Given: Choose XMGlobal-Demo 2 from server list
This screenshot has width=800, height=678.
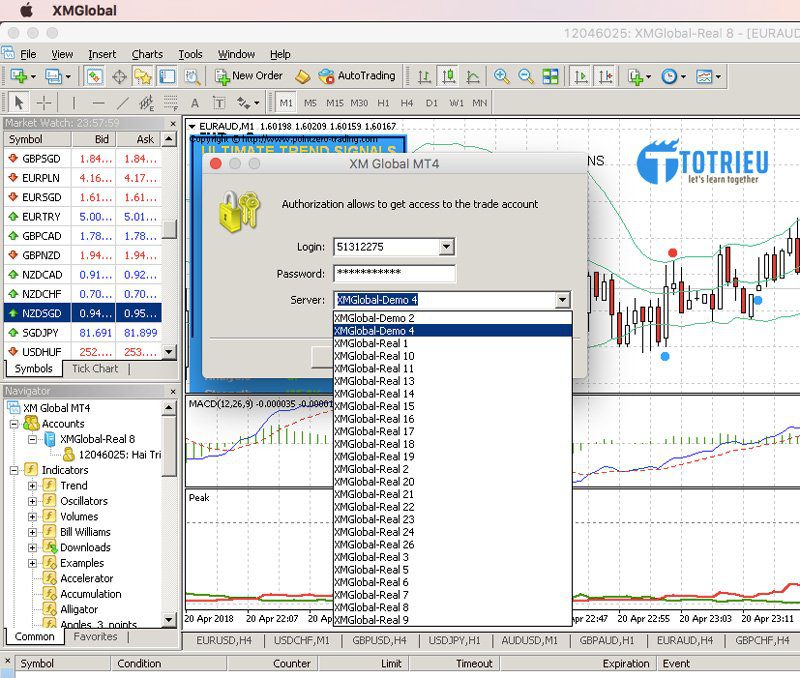Looking at the screenshot, I should [x=453, y=318].
